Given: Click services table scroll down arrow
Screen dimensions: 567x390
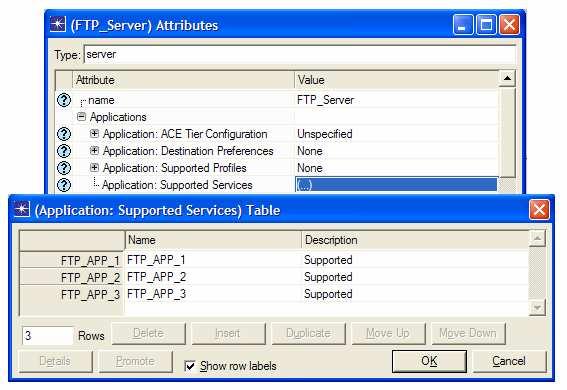Looking at the screenshot, I should point(537,308).
